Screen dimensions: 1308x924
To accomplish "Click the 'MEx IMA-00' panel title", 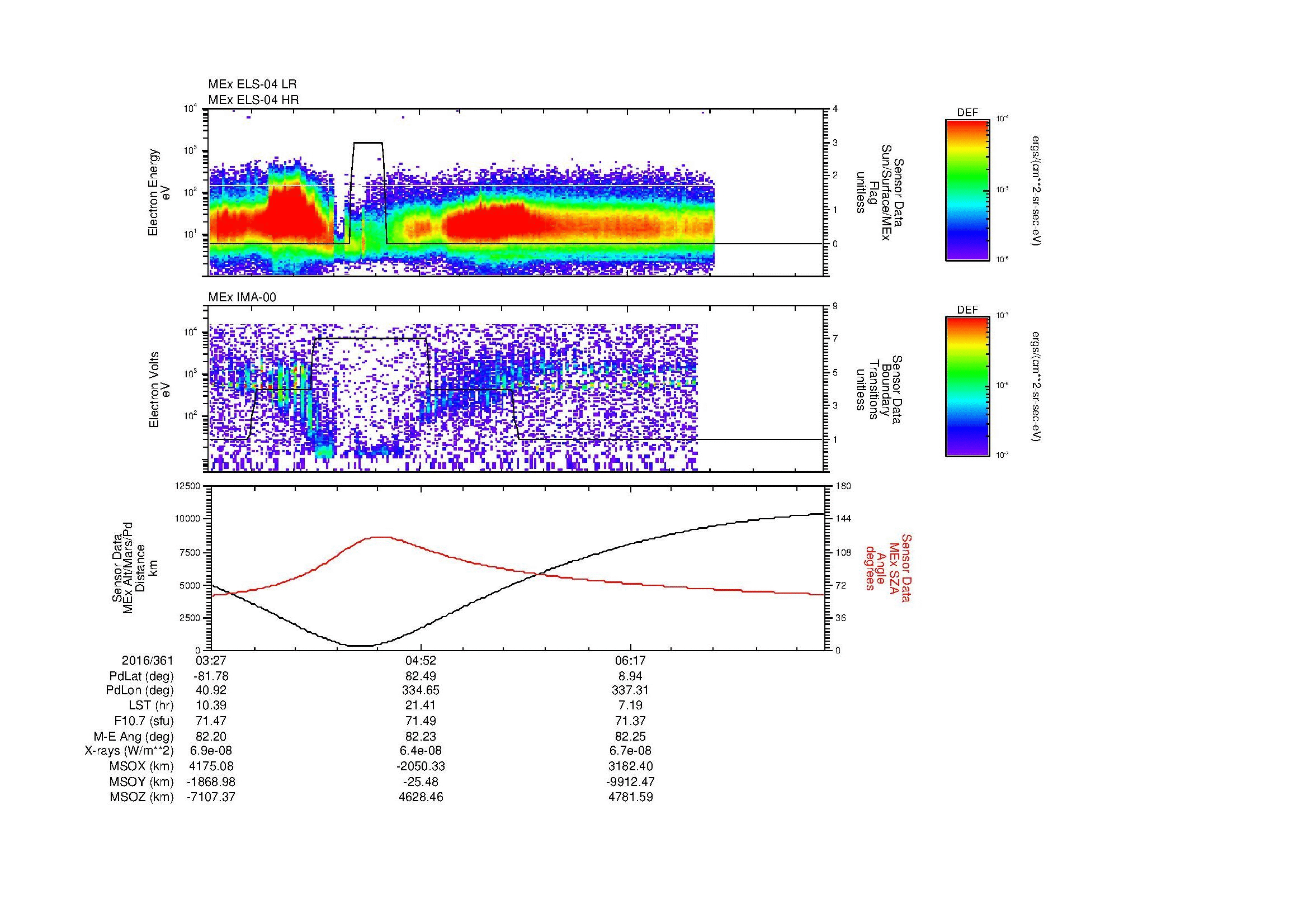I will 242,297.
